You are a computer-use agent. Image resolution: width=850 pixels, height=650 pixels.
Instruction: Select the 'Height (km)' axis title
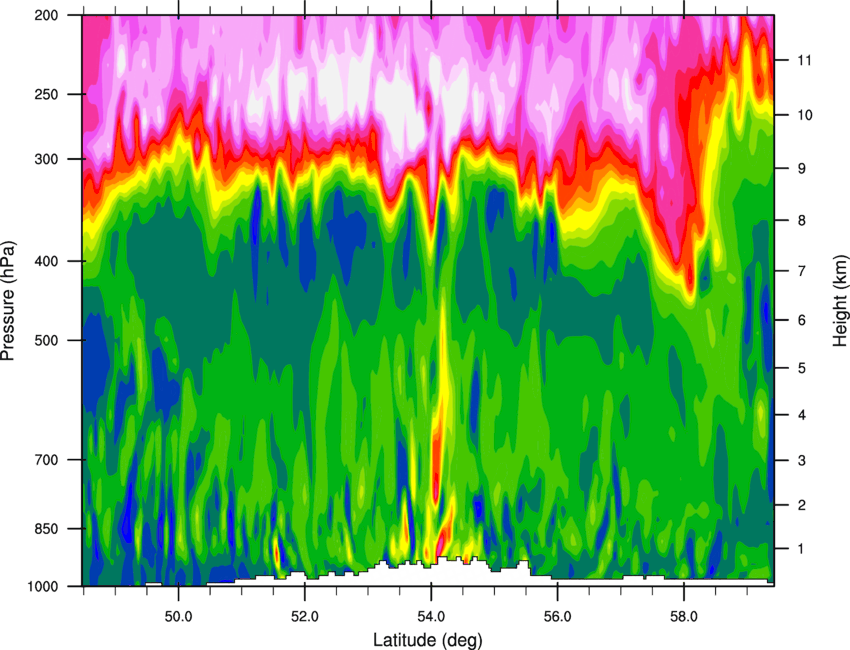tap(840, 300)
